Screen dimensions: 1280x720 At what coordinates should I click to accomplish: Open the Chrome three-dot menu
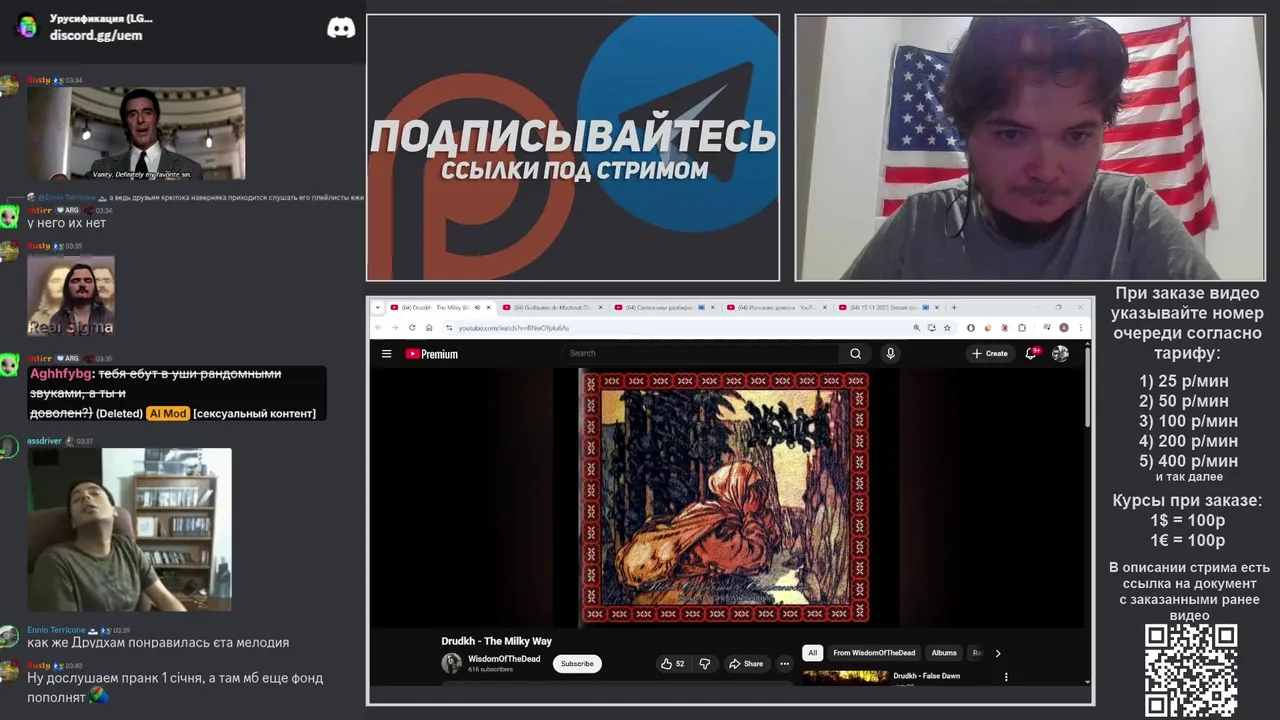tap(1083, 327)
